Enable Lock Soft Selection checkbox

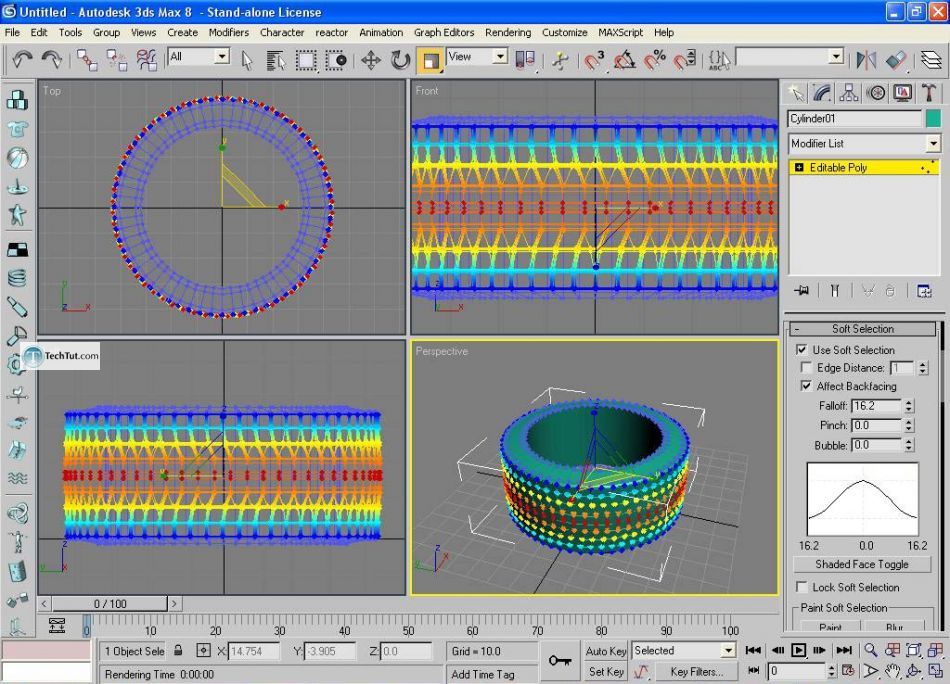[x=802, y=586]
